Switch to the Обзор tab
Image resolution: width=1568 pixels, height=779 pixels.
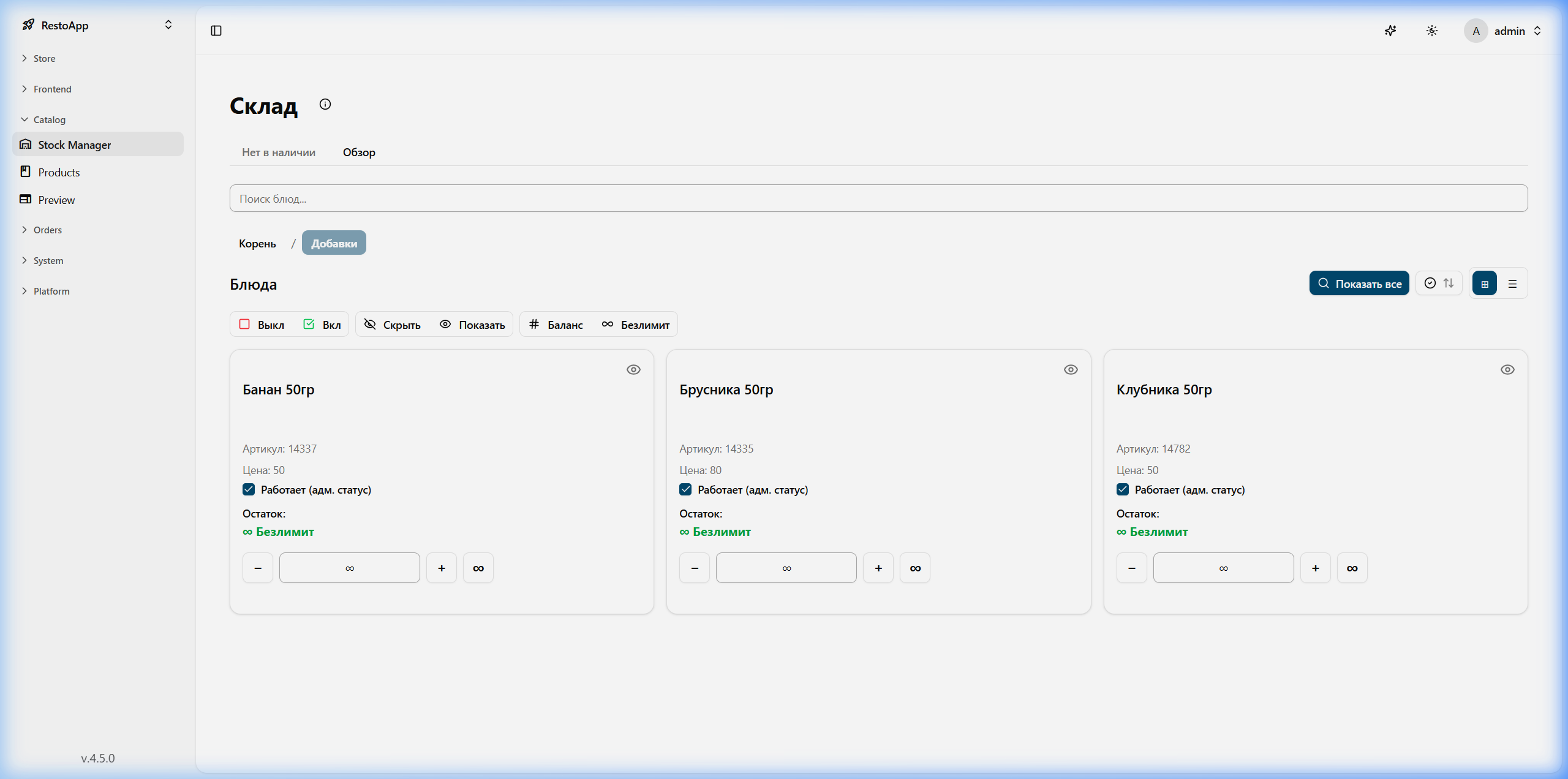[359, 152]
